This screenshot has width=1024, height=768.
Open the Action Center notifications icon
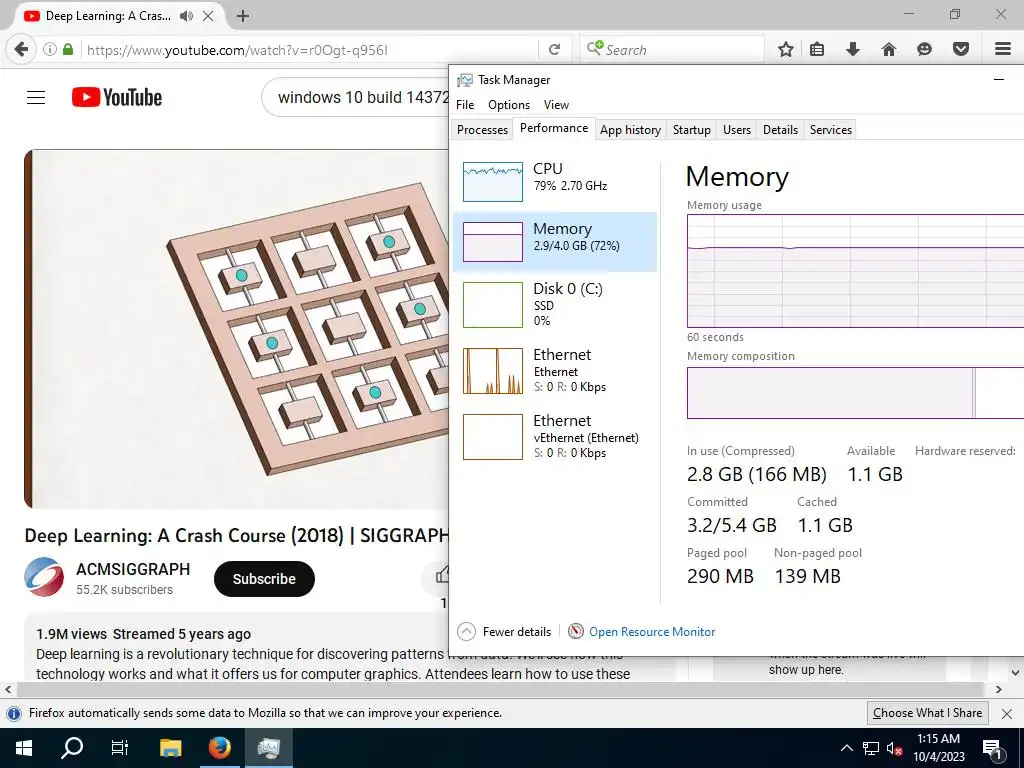click(992, 748)
